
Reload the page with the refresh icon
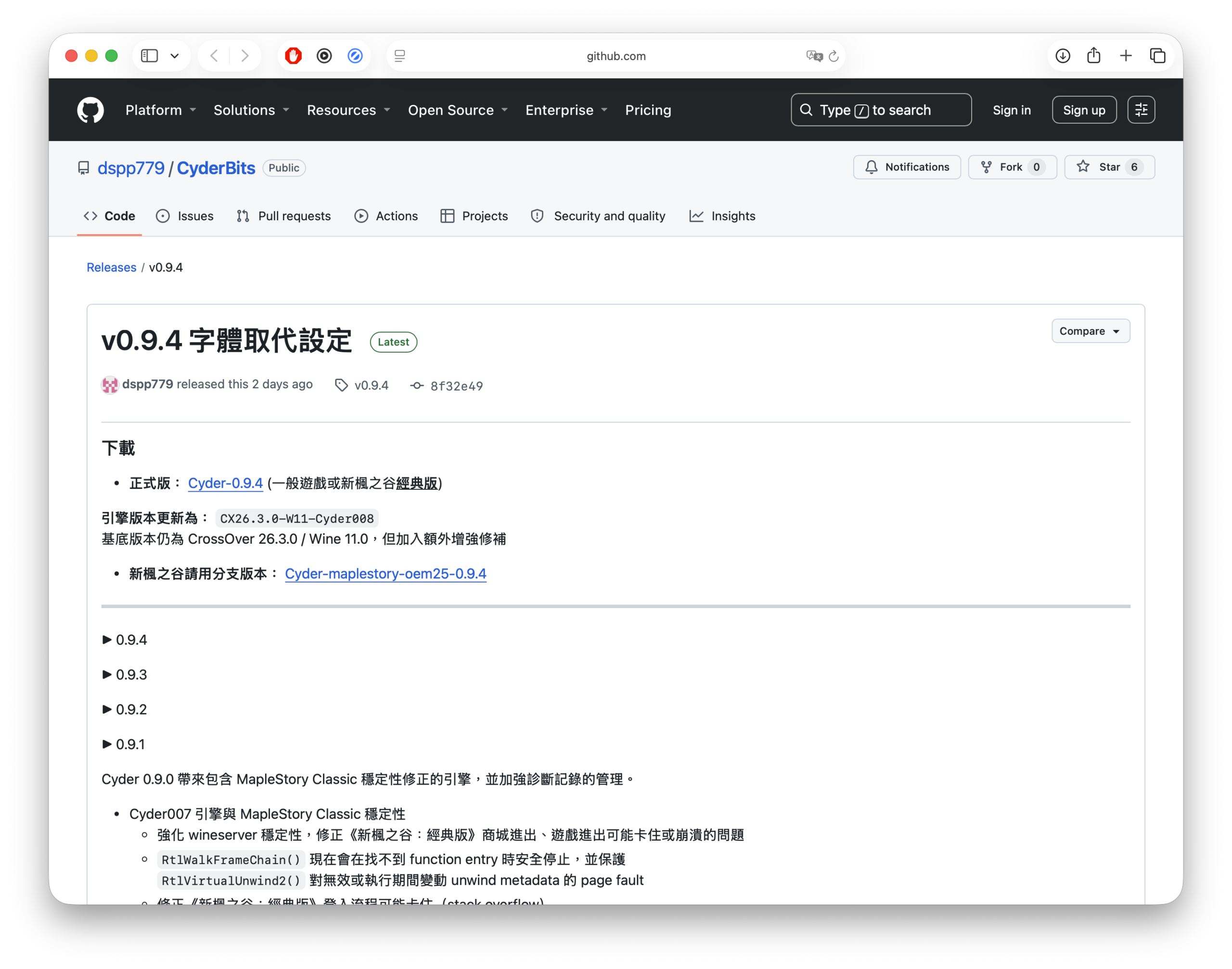click(x=834, y=56)
